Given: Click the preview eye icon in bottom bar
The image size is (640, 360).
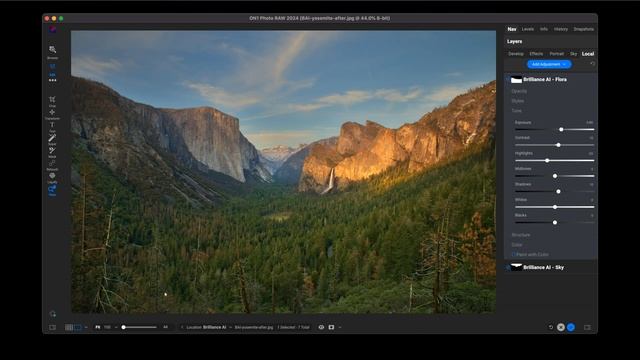Looking at the screenshot, I should click(321, 327).
